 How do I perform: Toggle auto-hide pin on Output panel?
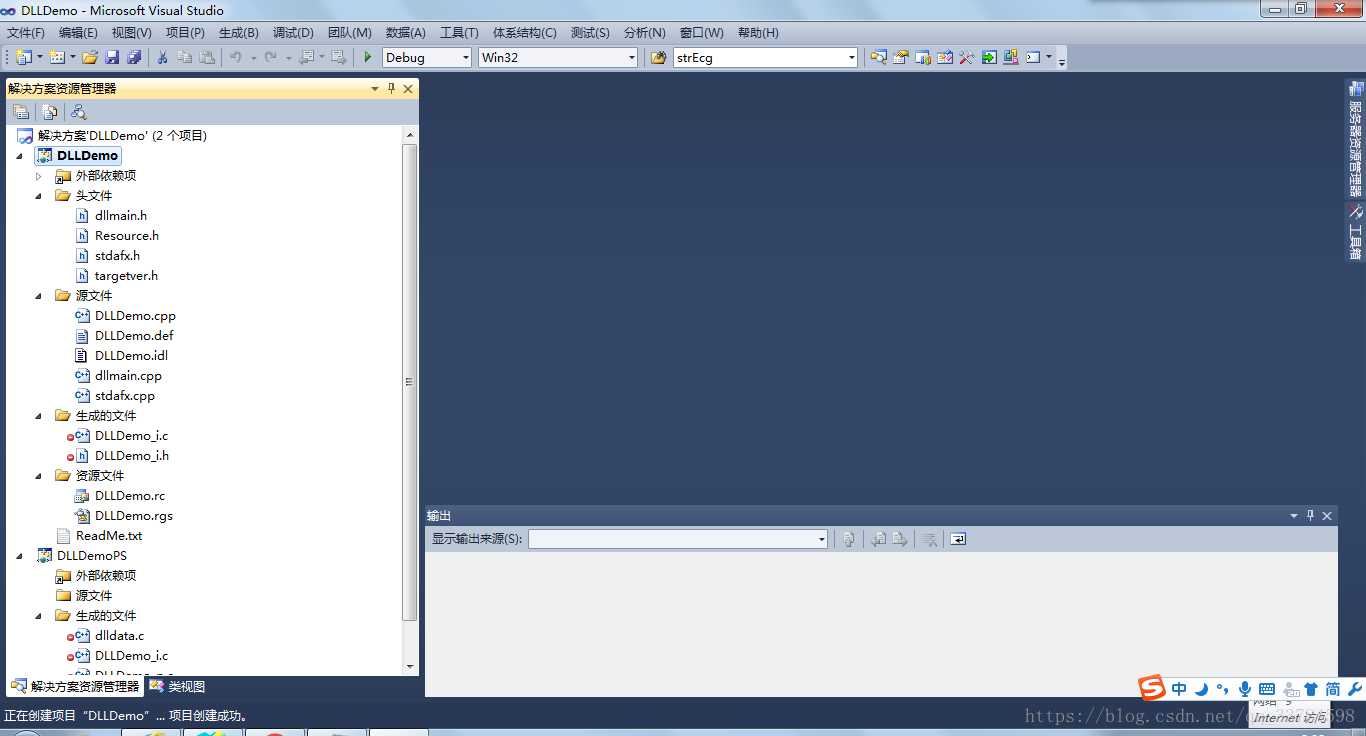point(1311,515)
